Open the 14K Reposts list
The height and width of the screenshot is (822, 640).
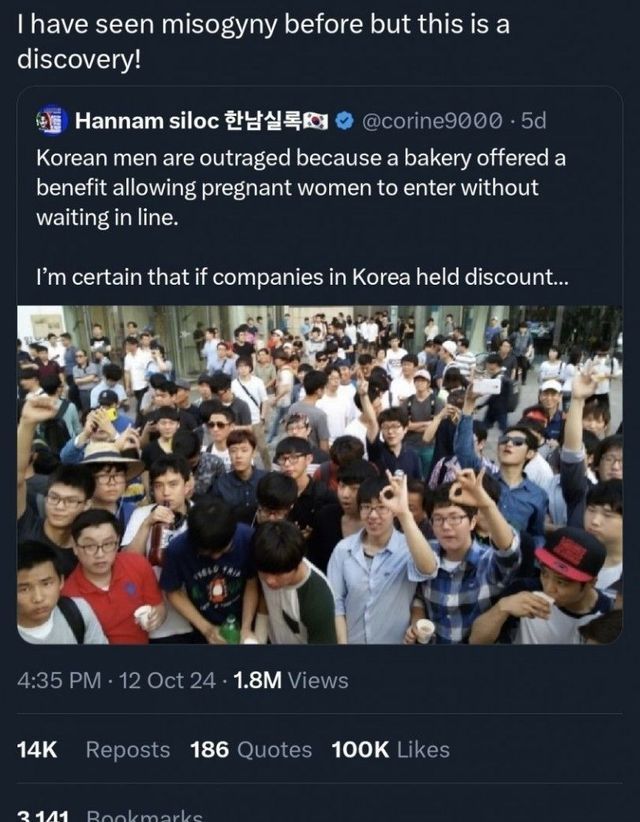coord(93,750)
